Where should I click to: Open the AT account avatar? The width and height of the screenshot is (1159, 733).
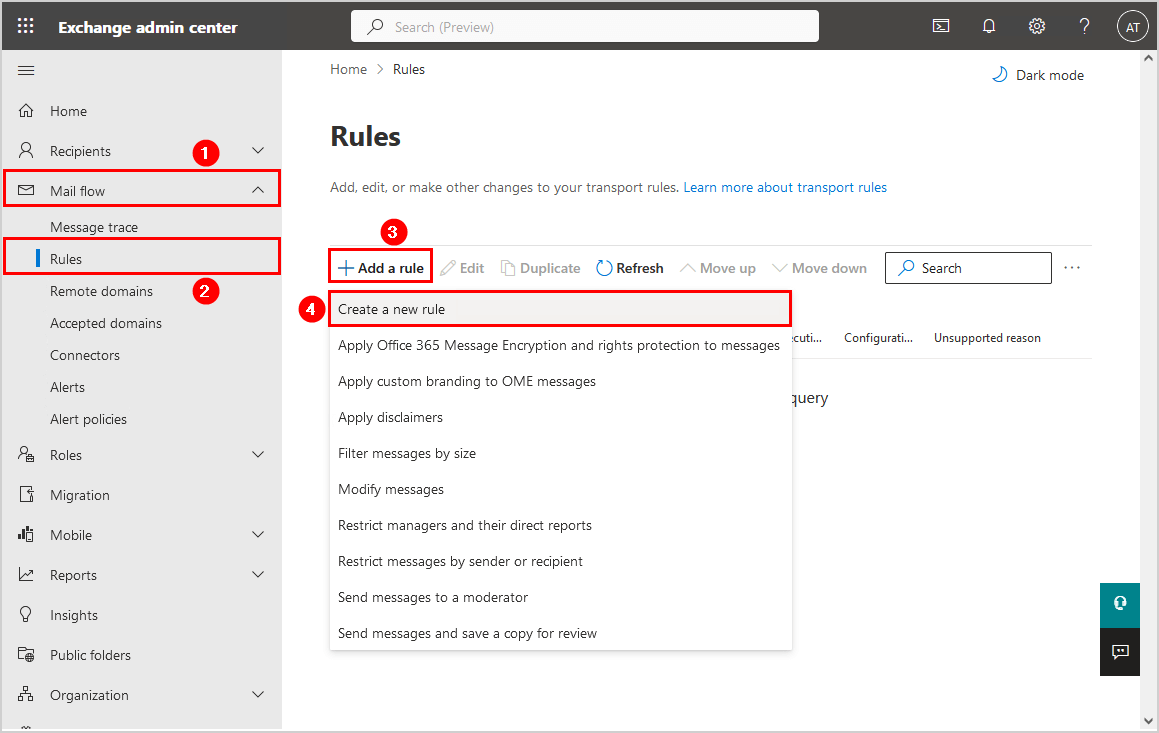1132,27
